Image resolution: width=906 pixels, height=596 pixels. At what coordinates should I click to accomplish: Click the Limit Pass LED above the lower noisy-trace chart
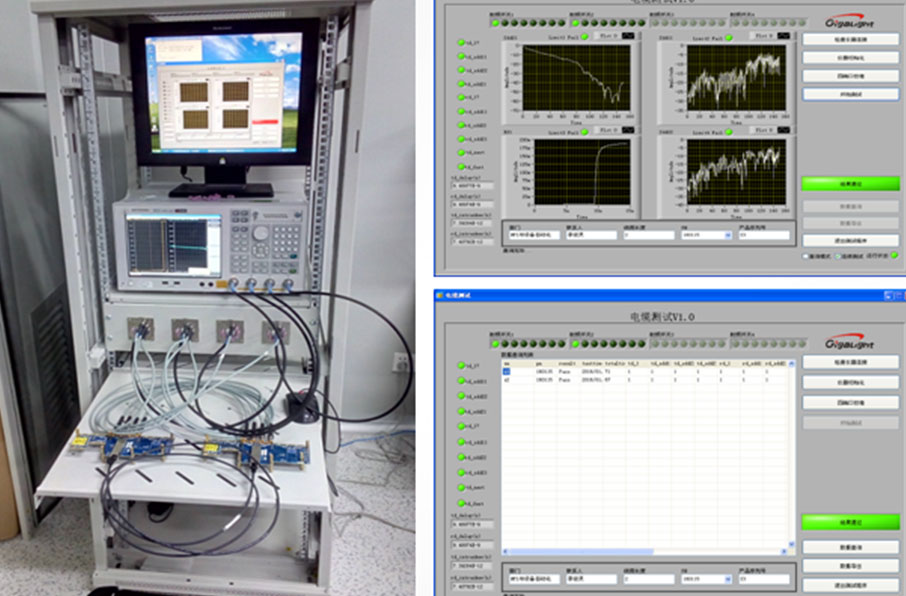[729, 132]
